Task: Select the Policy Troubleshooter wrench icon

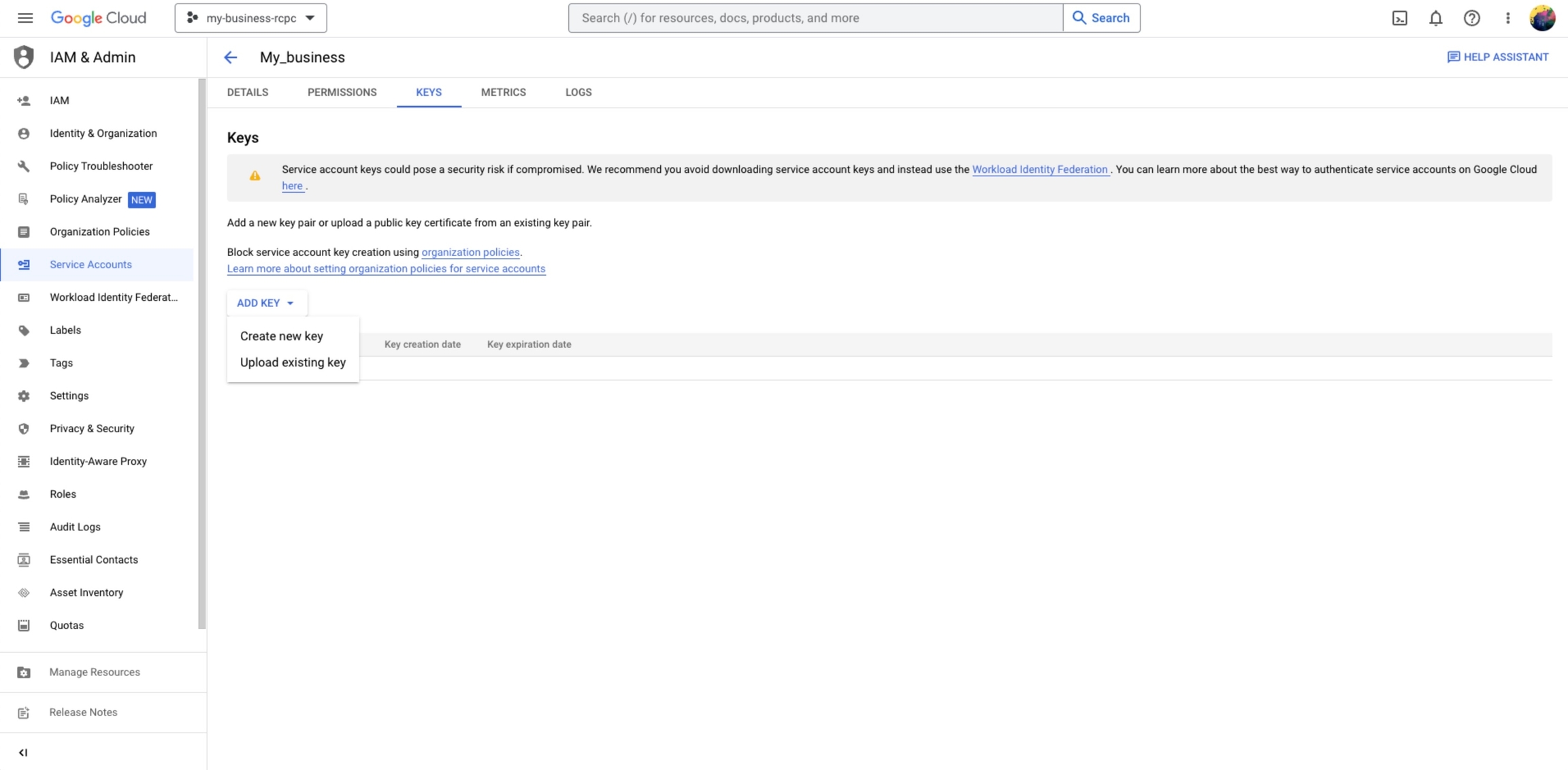Action: tap(24, 165)
